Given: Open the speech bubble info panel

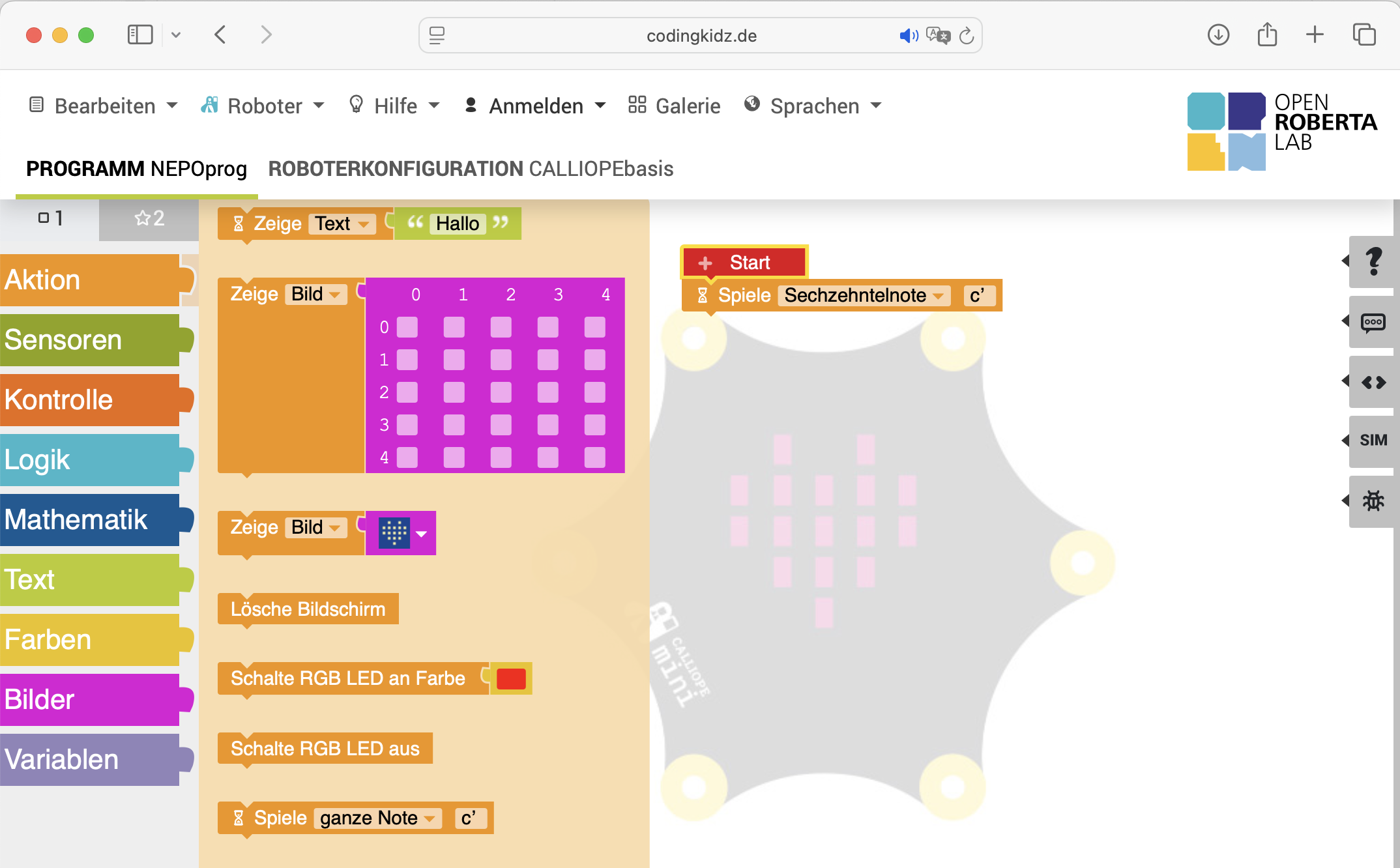Looking at the screenshot, I should point(1373,323).
